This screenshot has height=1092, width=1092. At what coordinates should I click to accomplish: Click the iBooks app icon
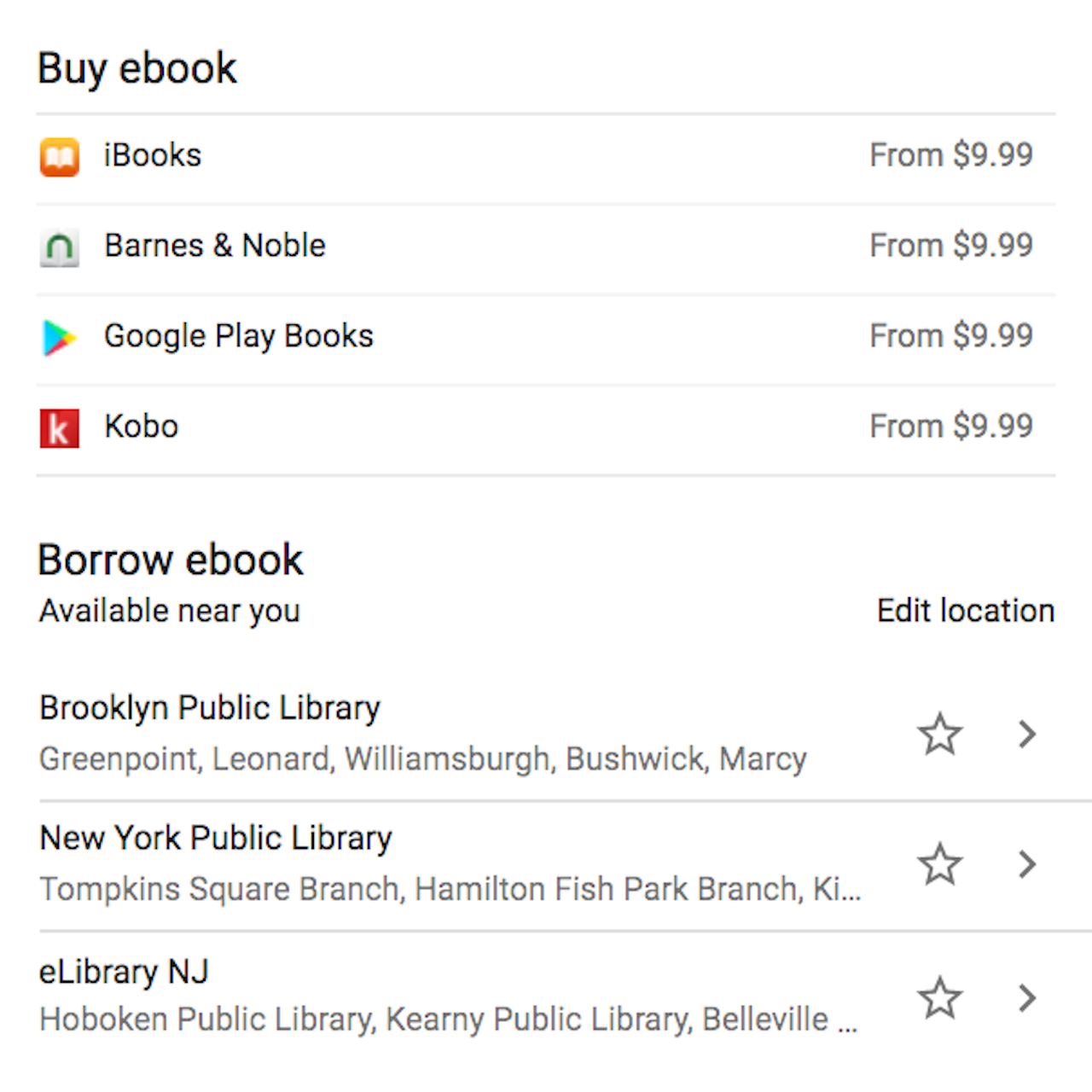(x=58, y=157)
